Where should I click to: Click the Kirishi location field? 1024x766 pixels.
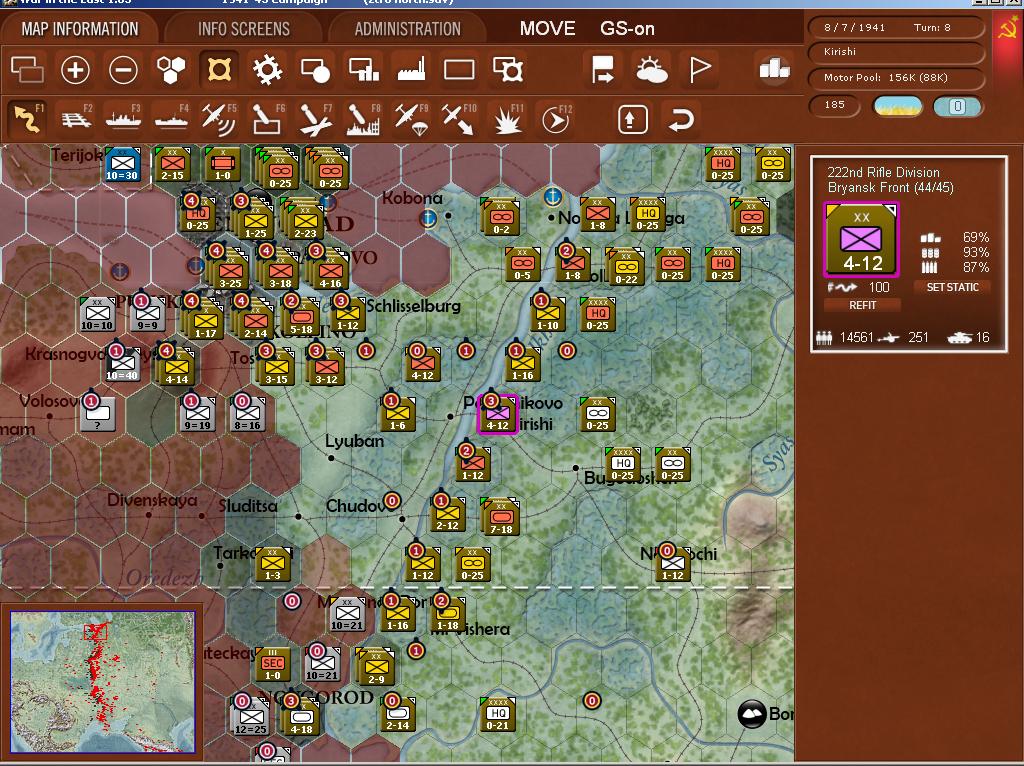click(x=895, y=52)
